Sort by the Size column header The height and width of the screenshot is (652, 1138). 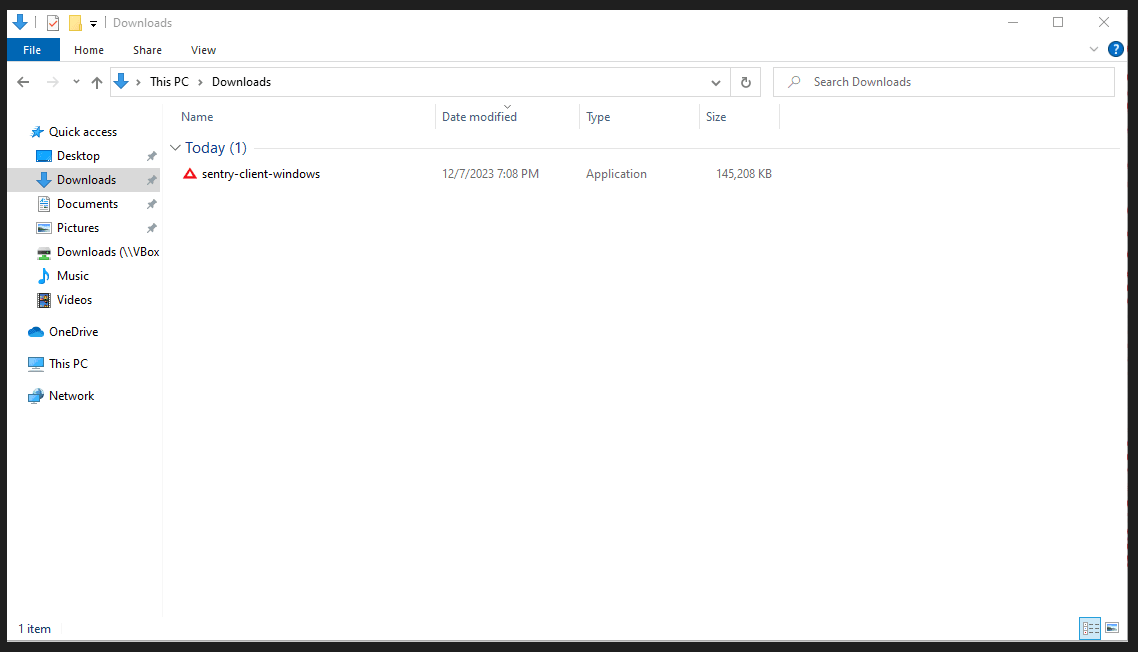click(716, 117)
